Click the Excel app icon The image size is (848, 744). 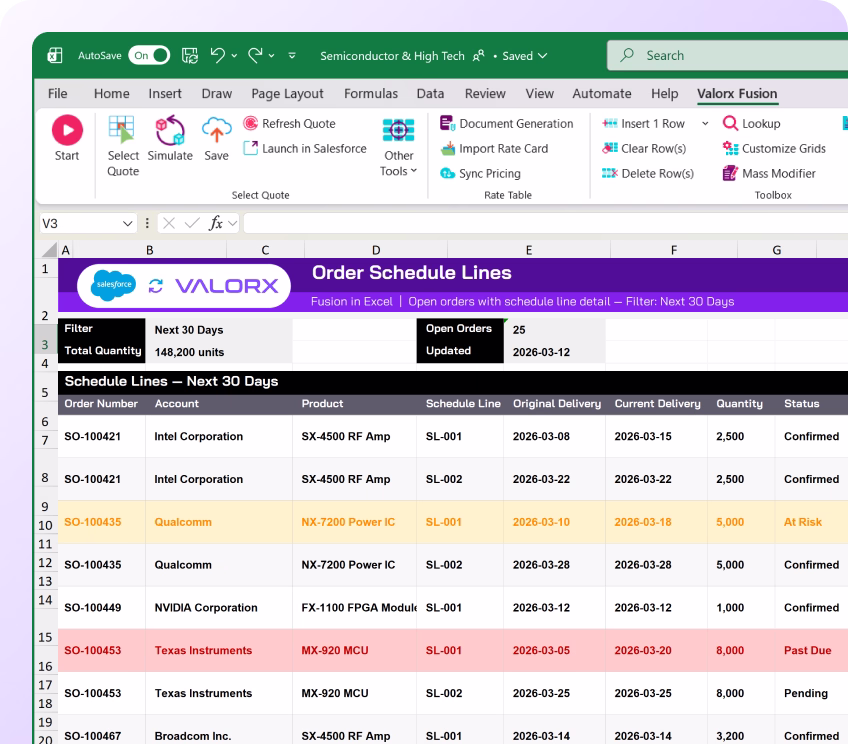[x=55, y=55]
